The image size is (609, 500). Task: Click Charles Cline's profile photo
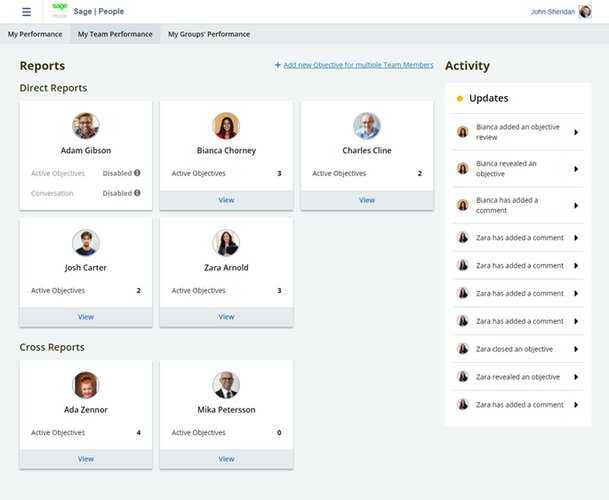pos(367,126)
